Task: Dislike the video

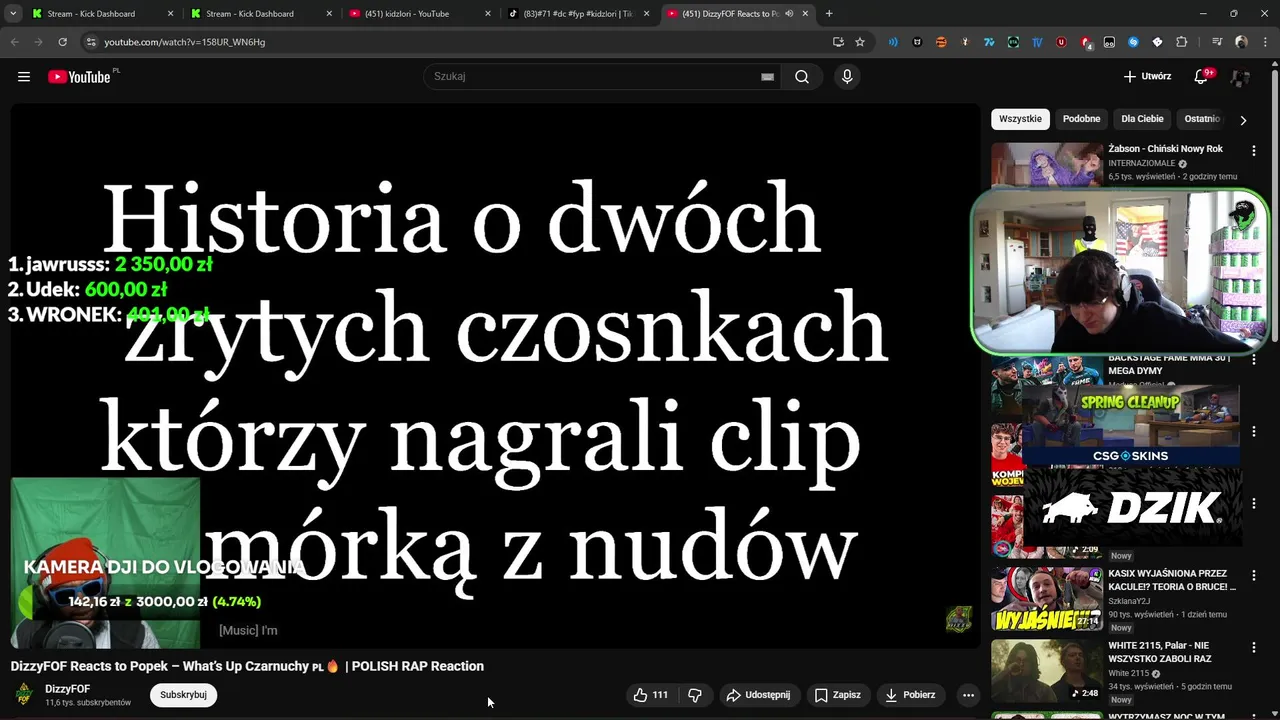Action: point(695,695)
